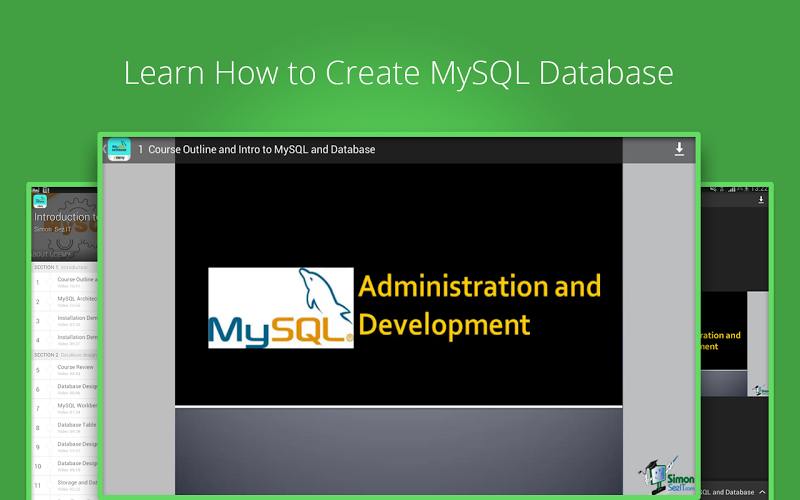Click the SECTION 2 Database design header
Screen dimensions: 800x500
tap(64, 355)
